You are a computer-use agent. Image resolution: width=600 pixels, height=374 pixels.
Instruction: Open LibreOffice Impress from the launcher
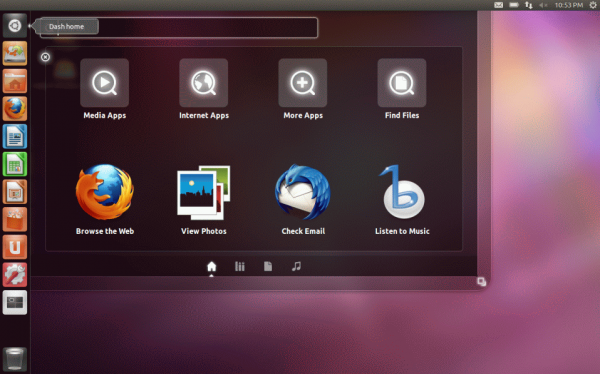pos(15,191)
